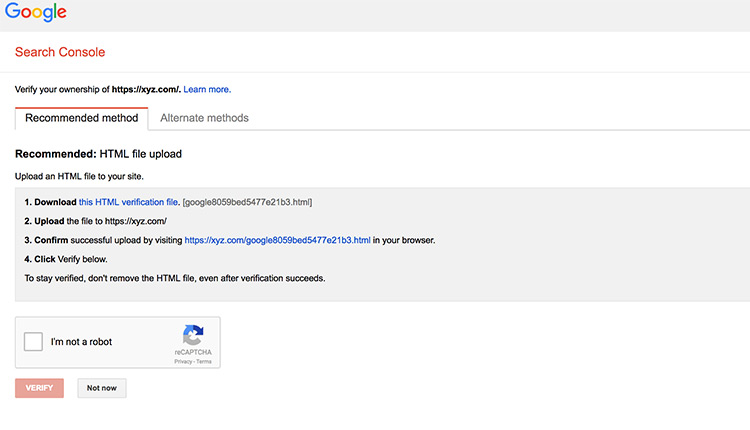This screenshot has width=750, height=430.
Task: Open the Alternate methods tab
Action: tap(204, 118)
